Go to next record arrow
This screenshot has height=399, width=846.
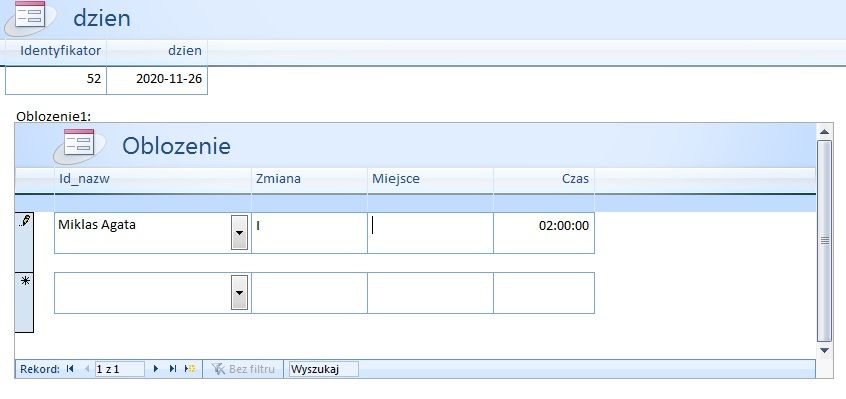pos(156,369)
